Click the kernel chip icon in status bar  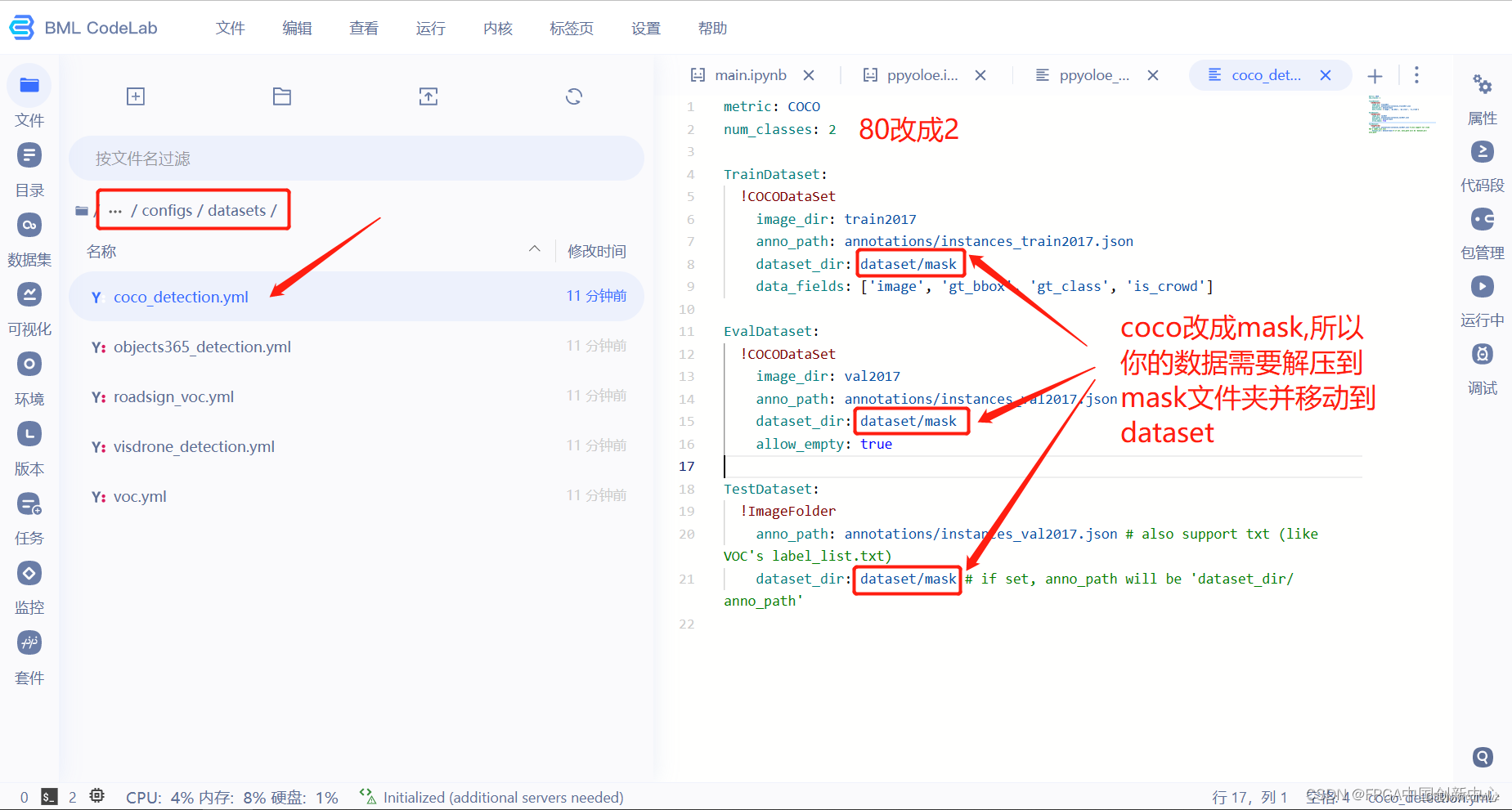(x=97, y=796)
